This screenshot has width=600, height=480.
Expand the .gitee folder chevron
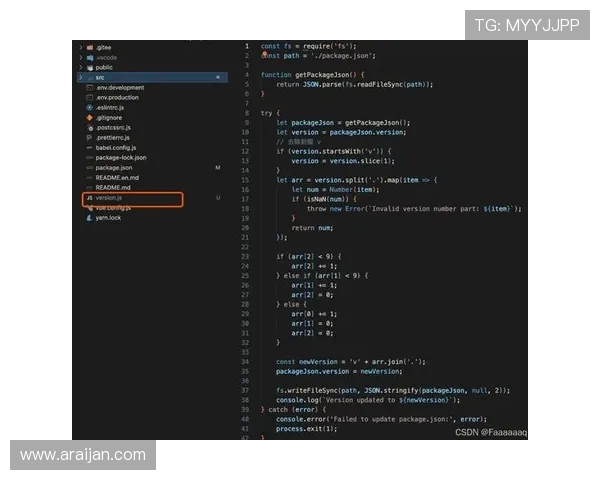[x=80, y=47]
